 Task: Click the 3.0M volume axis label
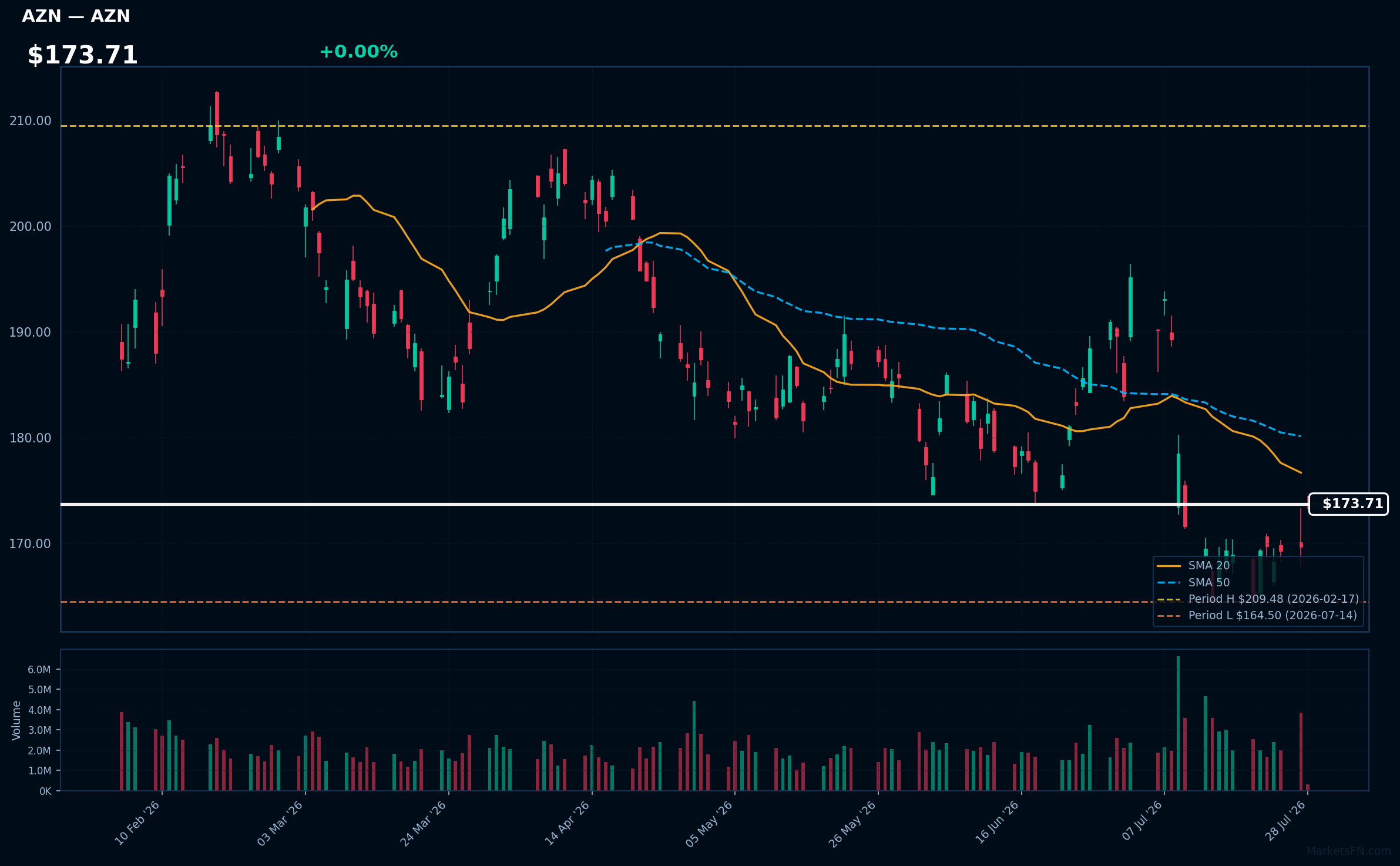tap(39, 730)
